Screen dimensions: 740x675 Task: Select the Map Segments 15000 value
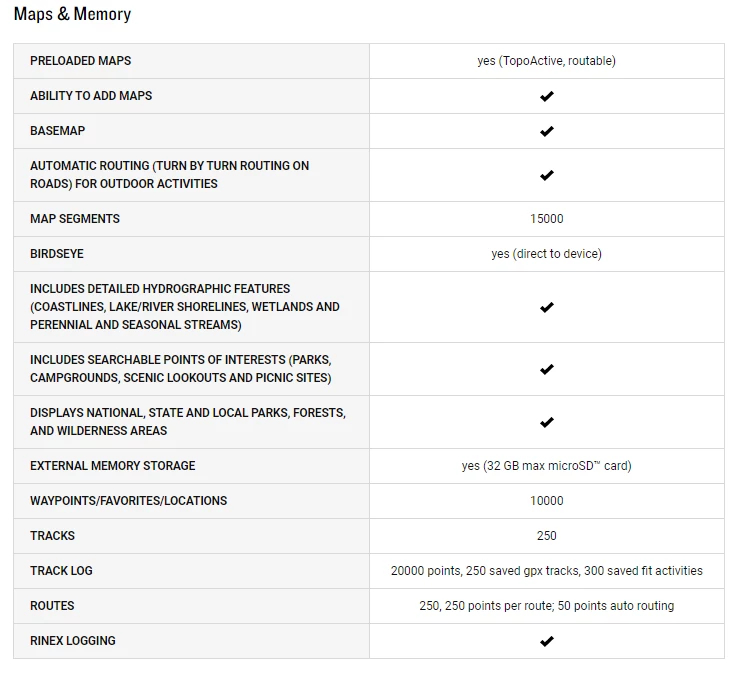click(x=546, y=219)
